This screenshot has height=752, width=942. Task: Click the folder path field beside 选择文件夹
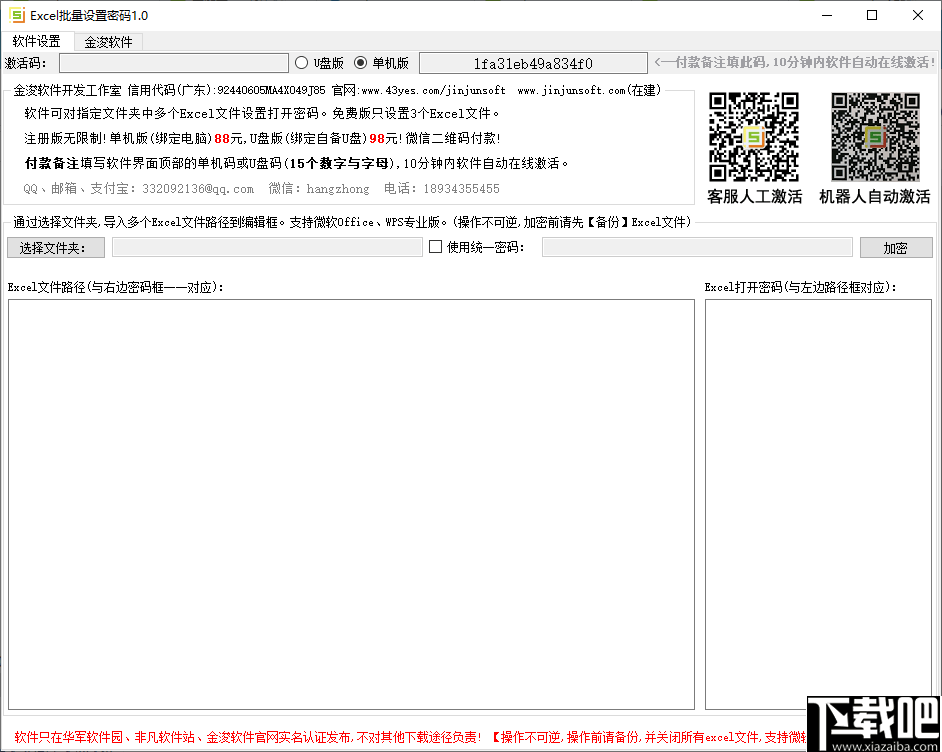267,247
